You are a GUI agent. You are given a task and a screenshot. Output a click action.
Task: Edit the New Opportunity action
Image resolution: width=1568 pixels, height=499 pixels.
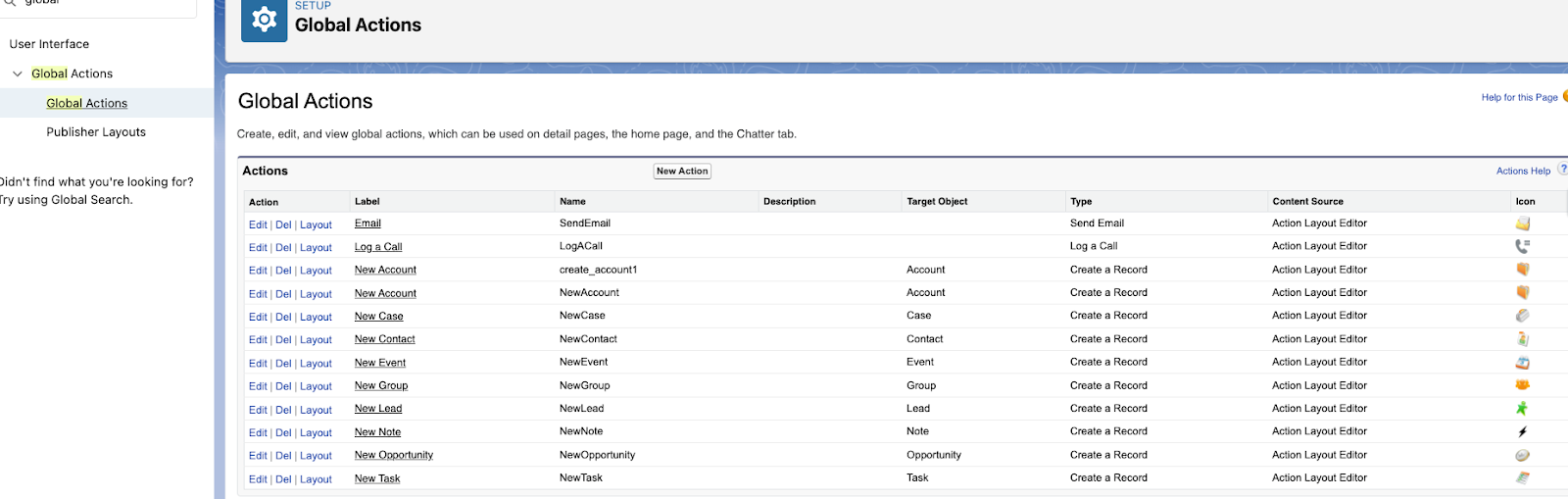[x=258, y=456]
